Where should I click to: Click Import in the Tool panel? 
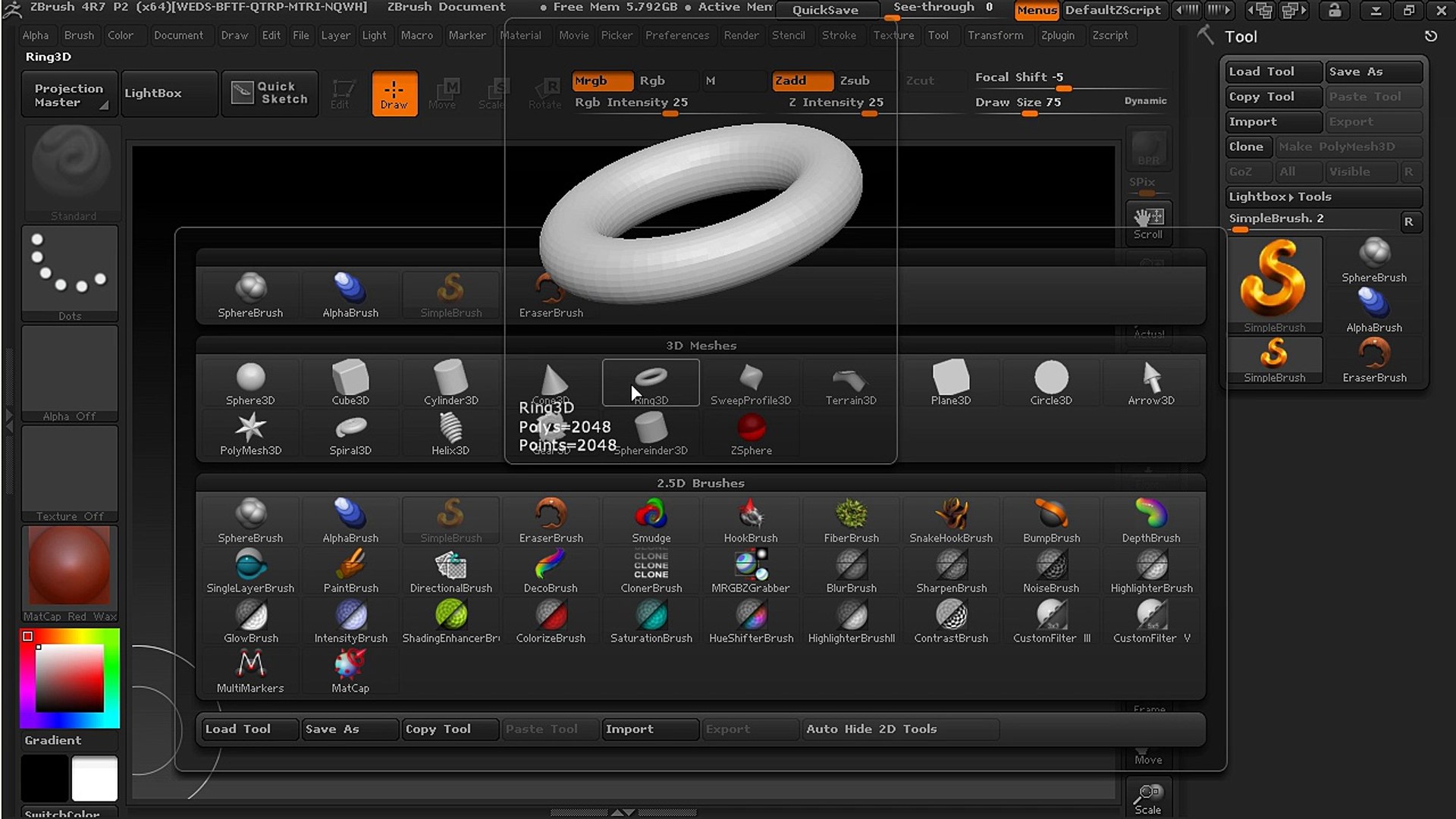tap(1274, 121)
